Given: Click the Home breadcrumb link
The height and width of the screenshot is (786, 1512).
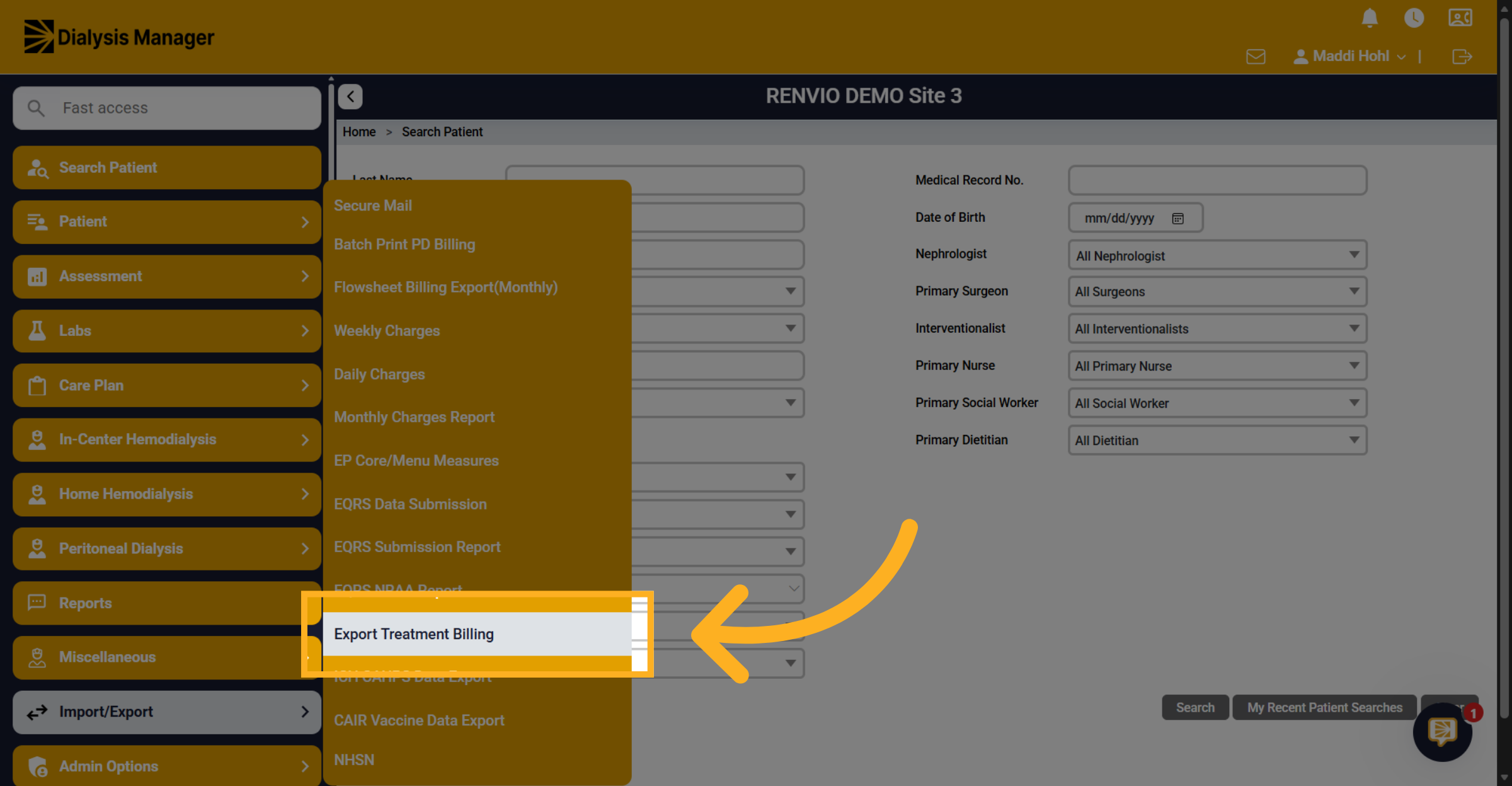Looking at the screenshot, I should click(359, 132).
